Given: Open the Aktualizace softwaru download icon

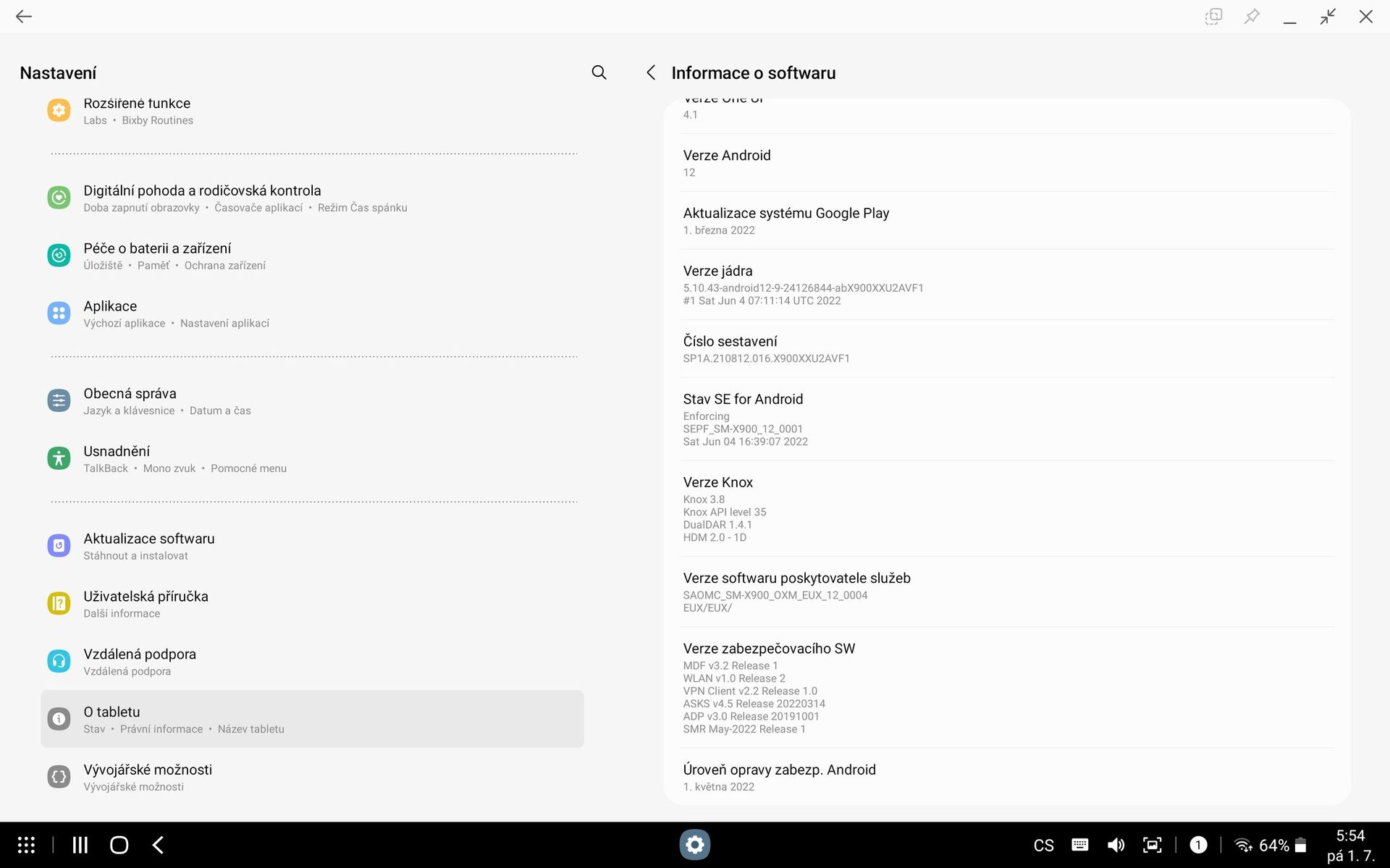Looking at the screenshot, I should [58, 545].
